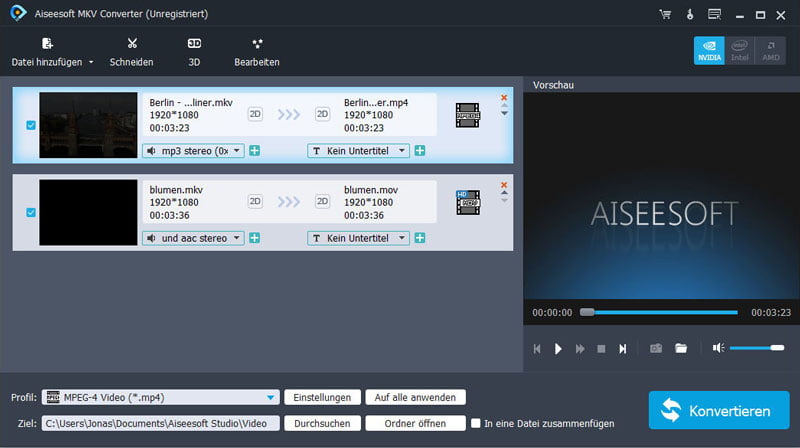Add subtitle to blumen.mkv
800x448 pixels.
click(420, 238)
